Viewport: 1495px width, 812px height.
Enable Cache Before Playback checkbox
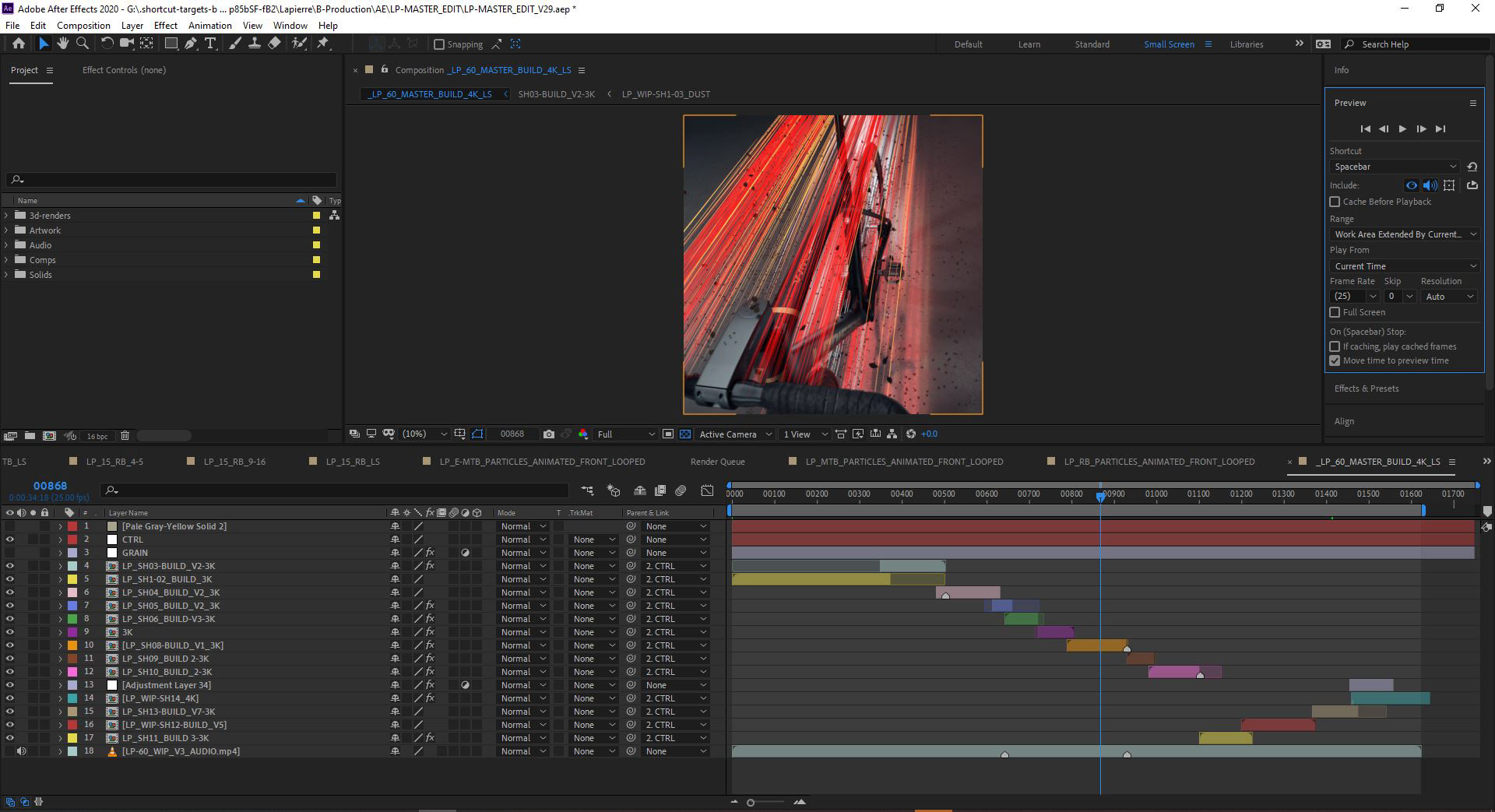click(x=1335, y=202)
